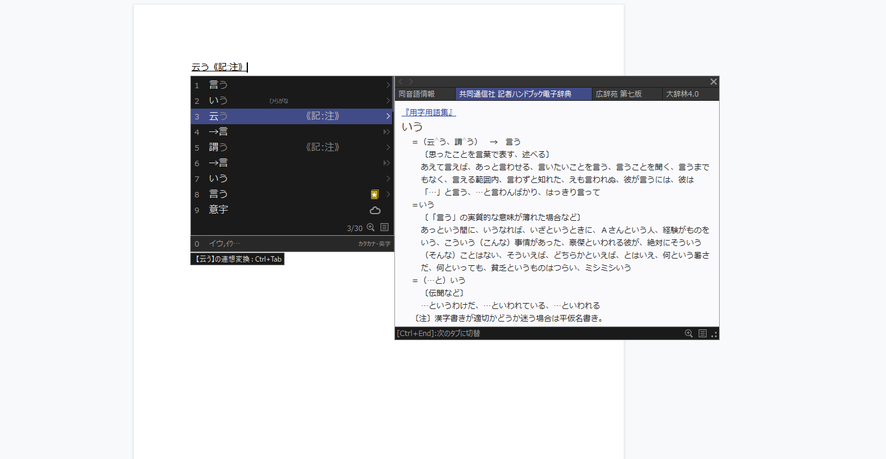The image size is (886, 459).
Task: Click the magnifier icon in the dictionary panel footer
Action: point(689,334)
